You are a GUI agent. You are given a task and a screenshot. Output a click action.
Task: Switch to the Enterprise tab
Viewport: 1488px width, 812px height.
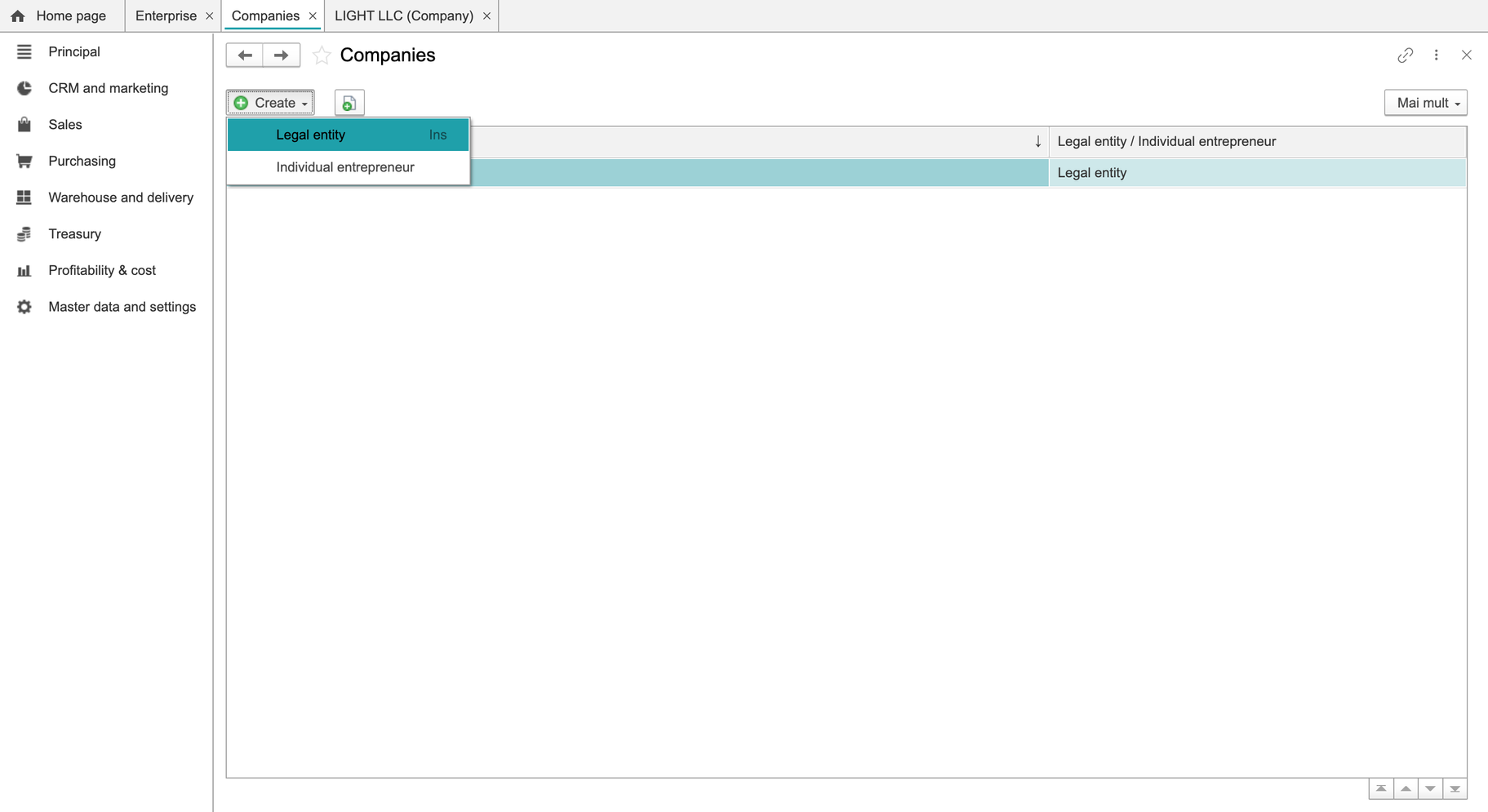coord(166,16)
